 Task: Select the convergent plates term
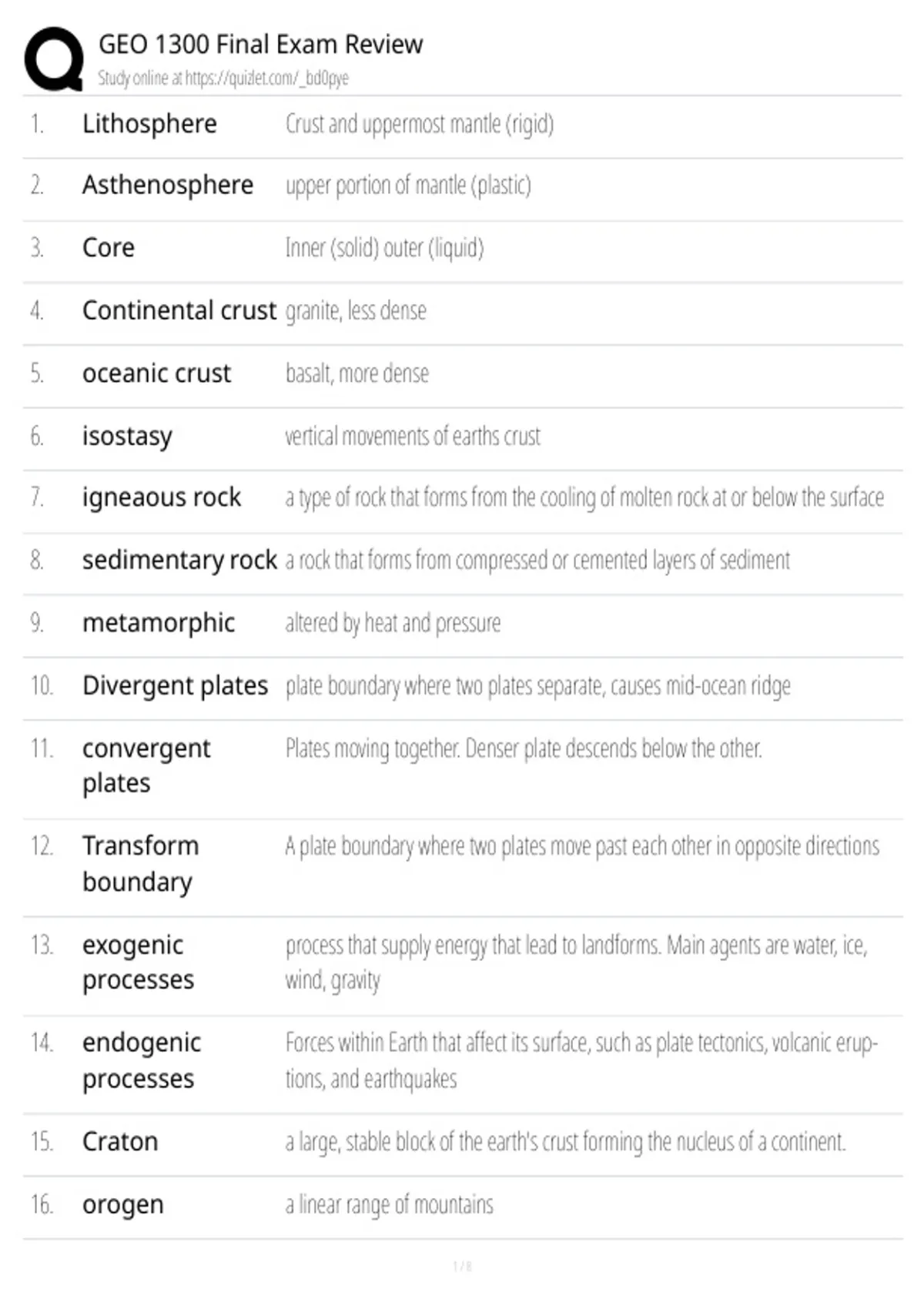[146, 765]
